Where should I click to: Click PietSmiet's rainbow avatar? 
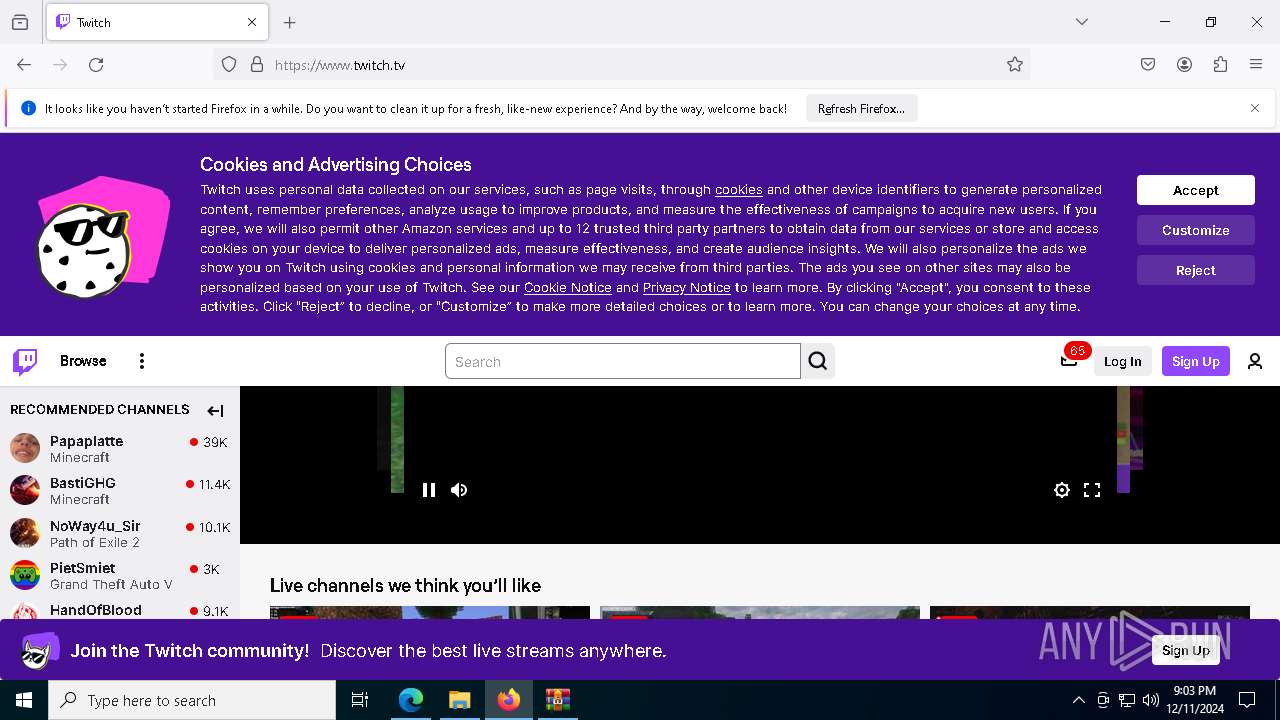(25, 575)
